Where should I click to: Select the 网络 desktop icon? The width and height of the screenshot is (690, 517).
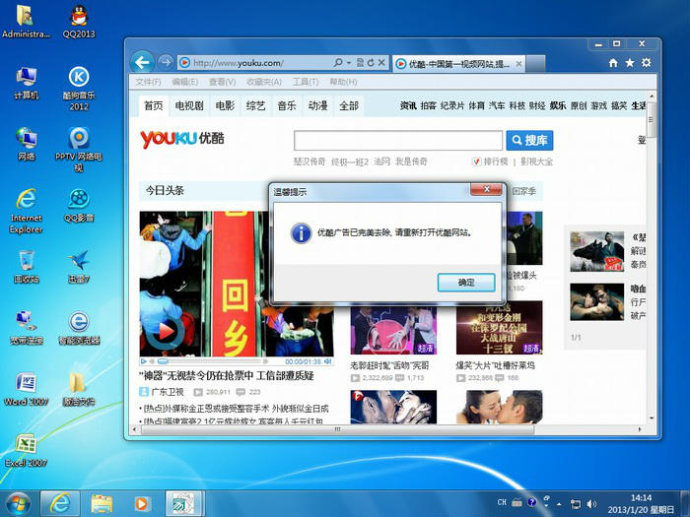26,144
